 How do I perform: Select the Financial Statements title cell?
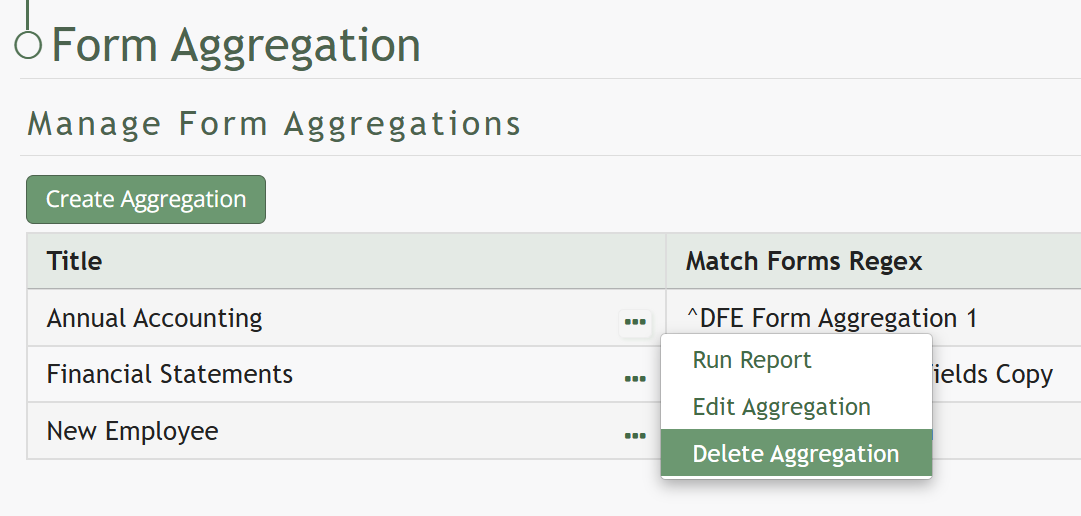click(170, 375)
